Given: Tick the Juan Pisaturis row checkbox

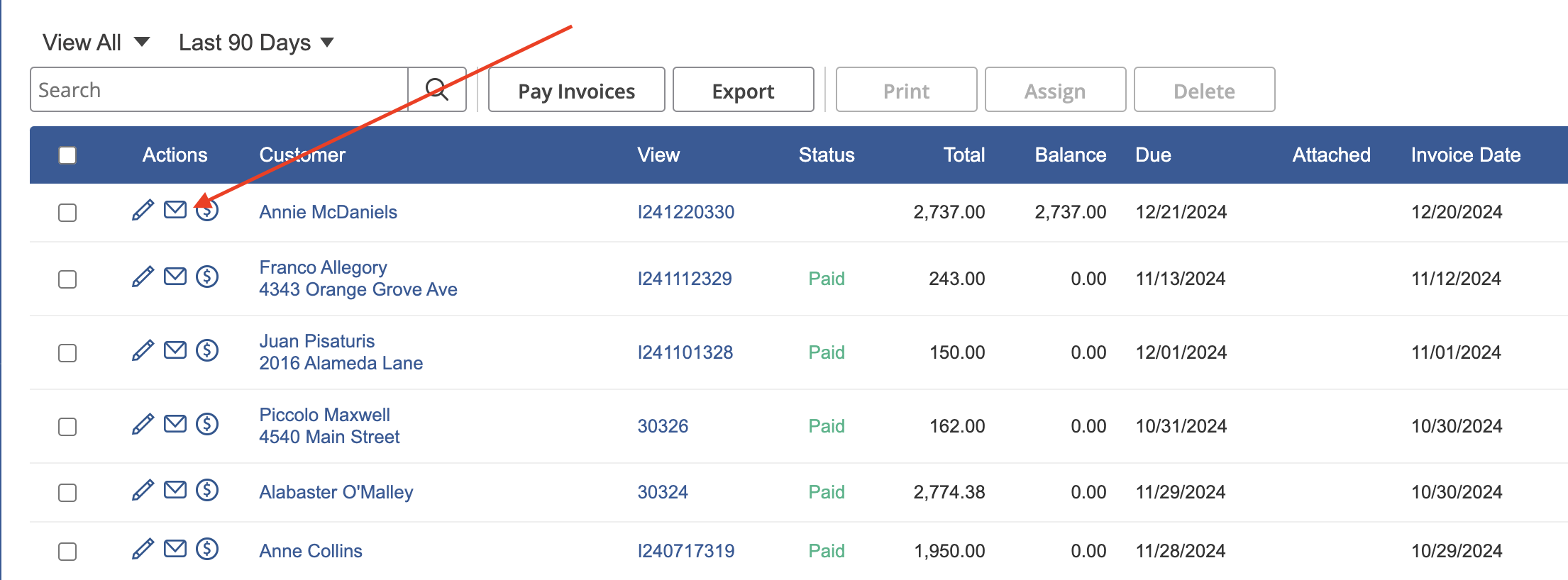Looking at the screenshot, I should tap(67, 353).
